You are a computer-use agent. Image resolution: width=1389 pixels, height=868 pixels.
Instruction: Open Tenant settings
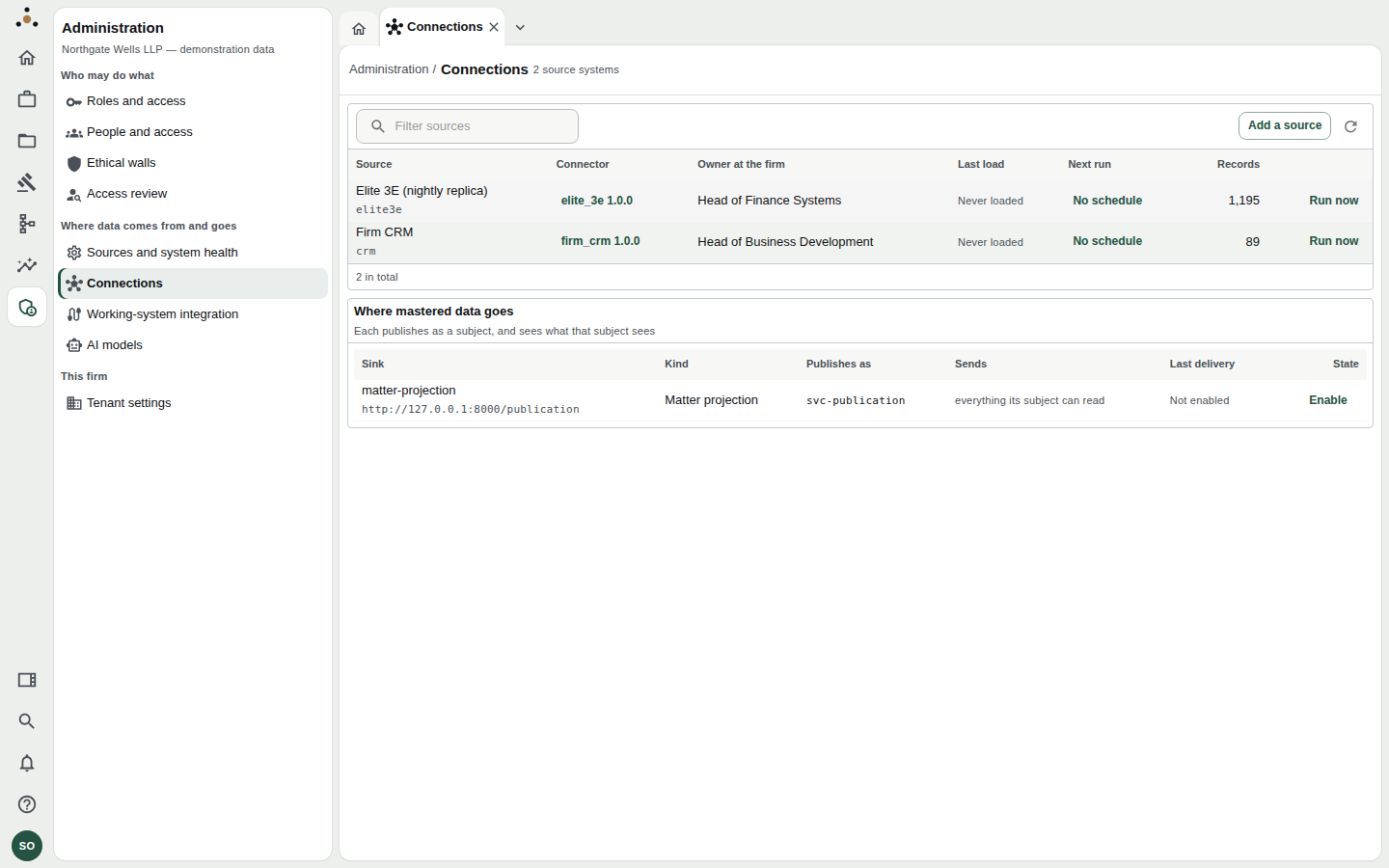(x=193, y=403)
